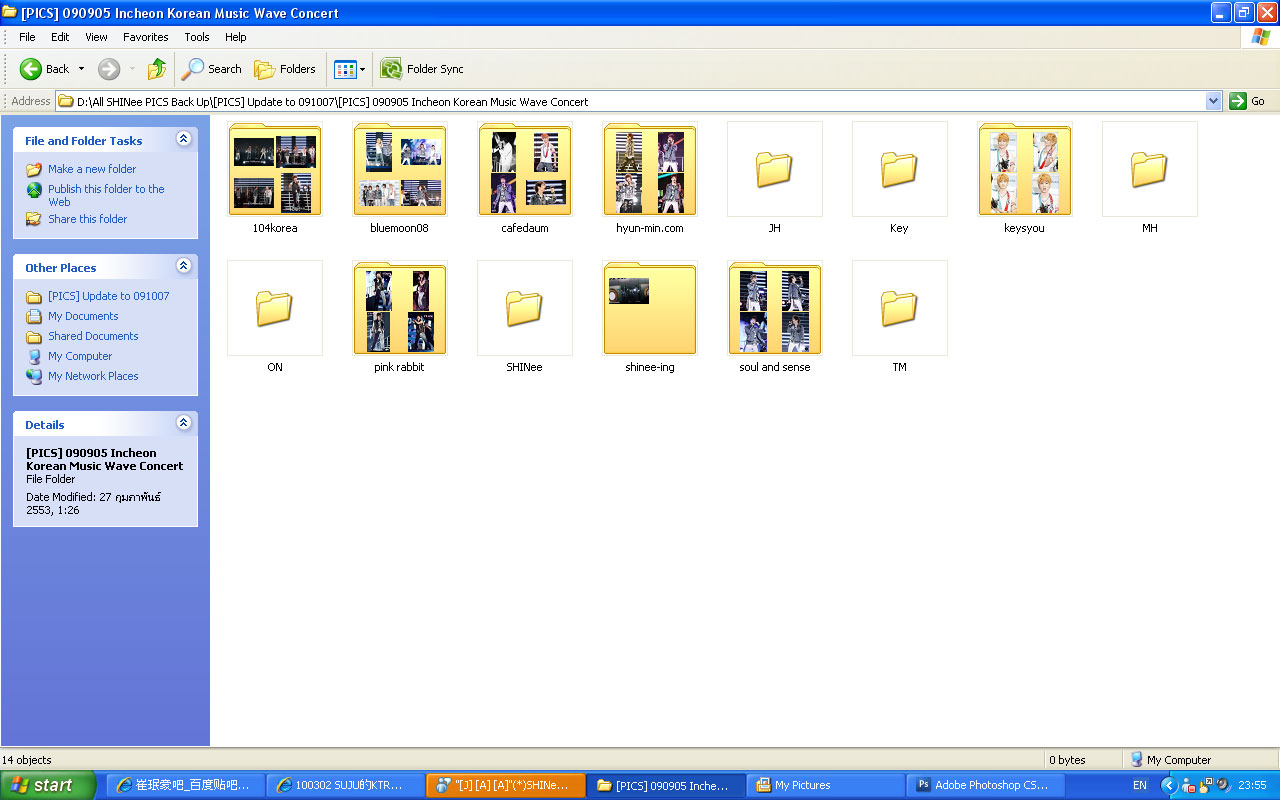Click the My Computer icon in Other Places
1280x800 pixels.
coord(34,356)
